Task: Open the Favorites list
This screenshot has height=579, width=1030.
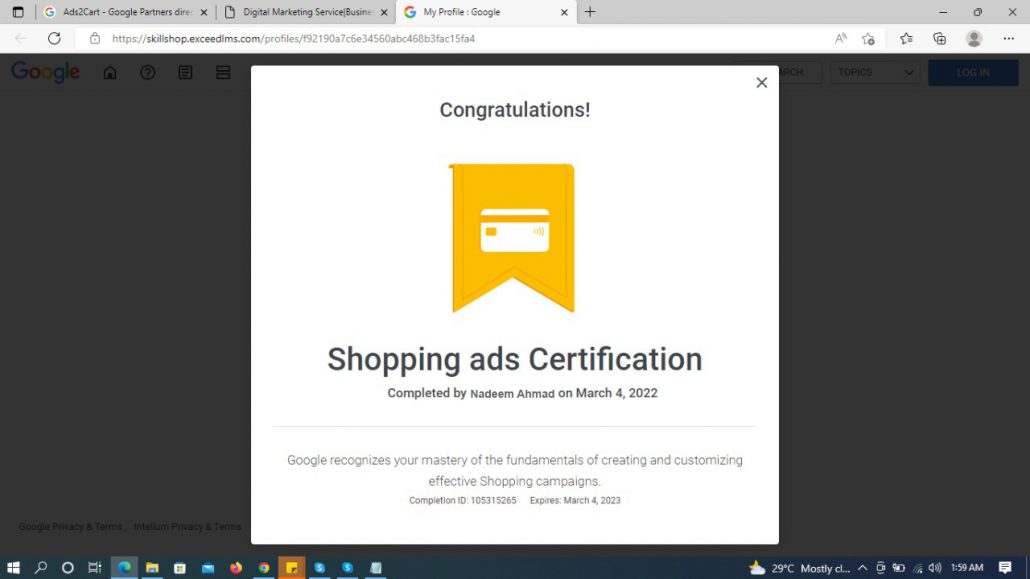Action: pyautogui.click(x=907, y=38)
